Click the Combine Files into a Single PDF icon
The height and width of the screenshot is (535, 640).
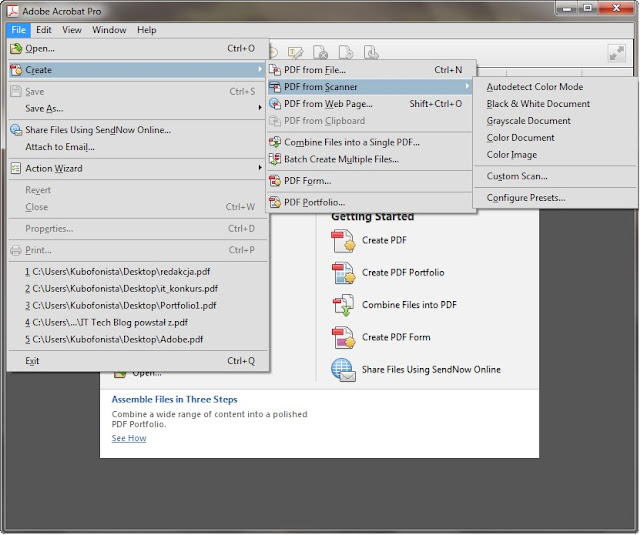[275, 142]
